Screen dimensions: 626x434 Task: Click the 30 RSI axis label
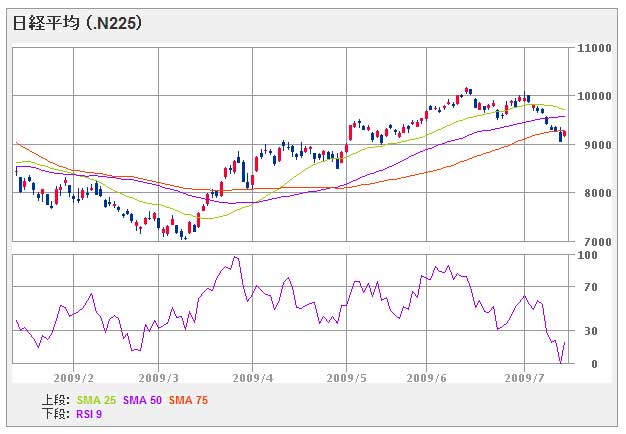tap(591, 331)
